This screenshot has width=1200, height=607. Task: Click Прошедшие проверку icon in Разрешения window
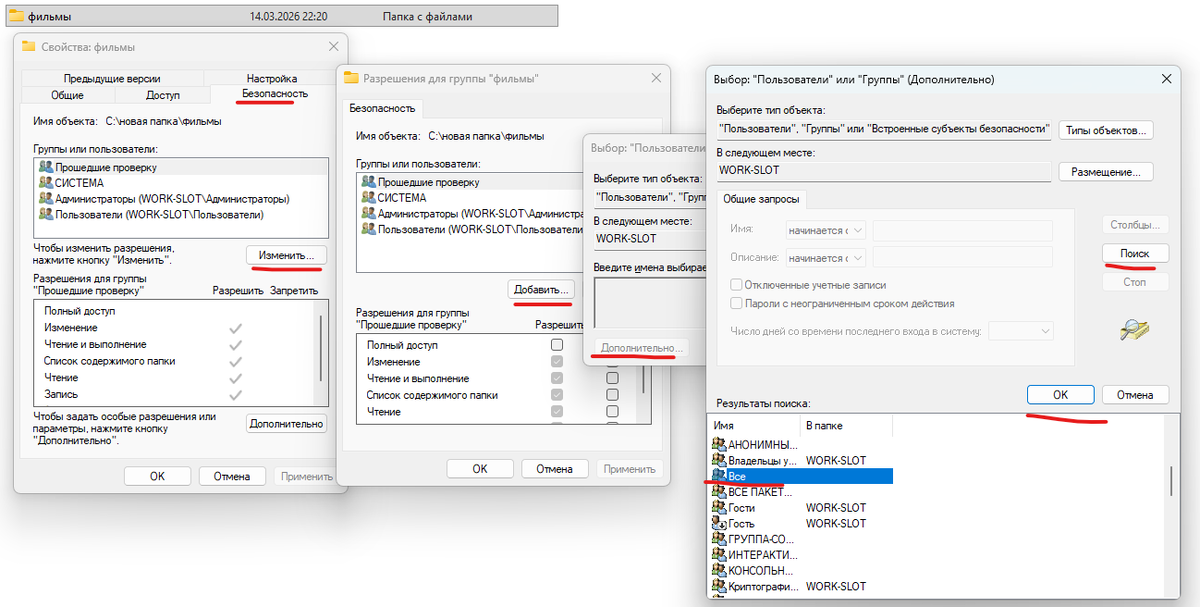tap(369, 182)
